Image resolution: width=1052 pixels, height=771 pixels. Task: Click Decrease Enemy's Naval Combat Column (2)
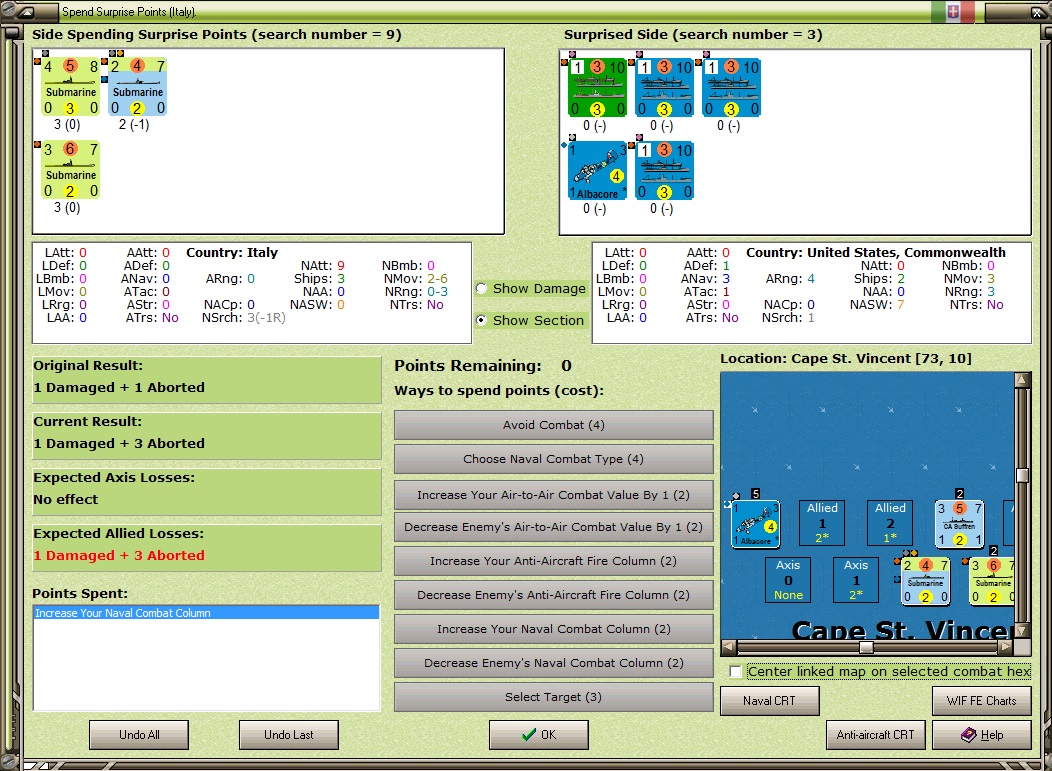554,663
